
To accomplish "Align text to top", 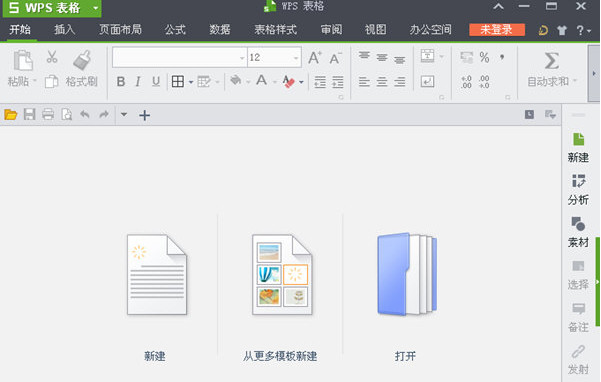I will 364,56.
